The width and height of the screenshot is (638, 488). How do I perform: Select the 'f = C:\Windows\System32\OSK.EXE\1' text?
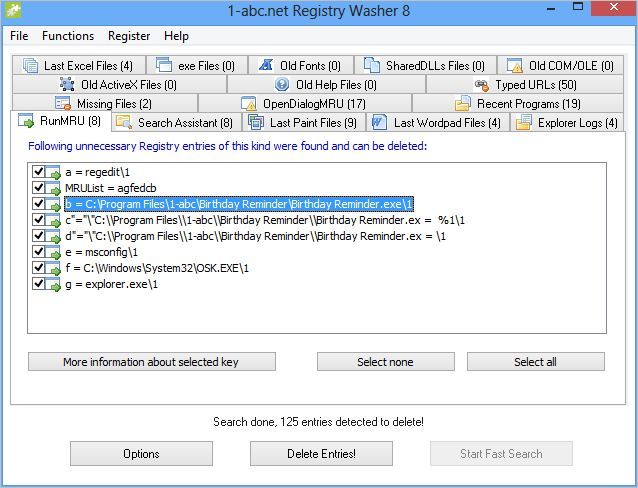157,268
